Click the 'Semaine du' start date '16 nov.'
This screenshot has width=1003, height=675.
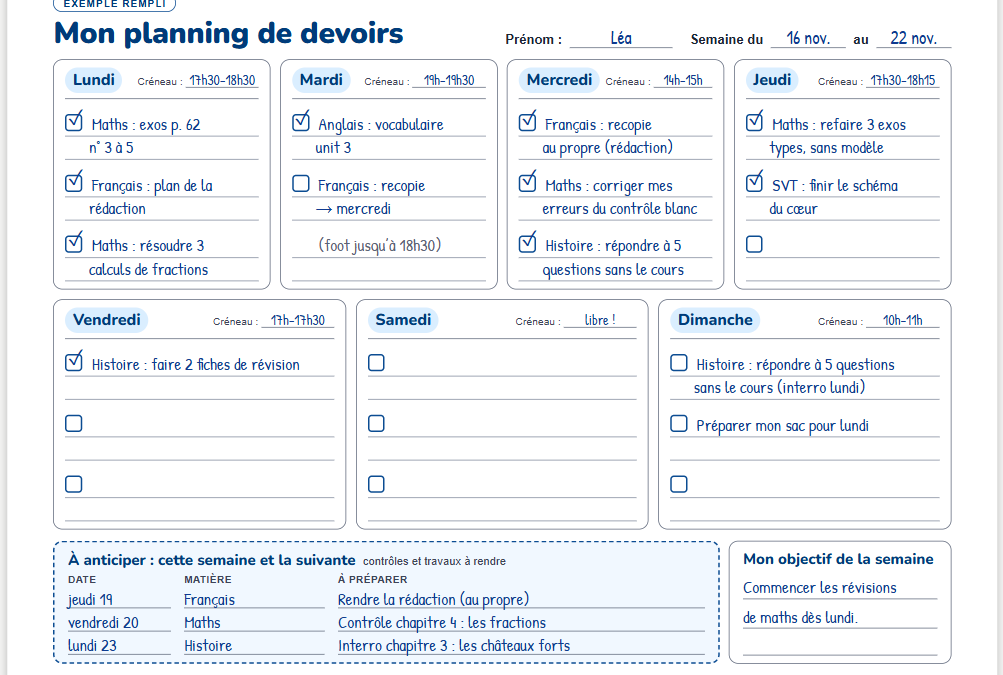click(x=808, y=38)
